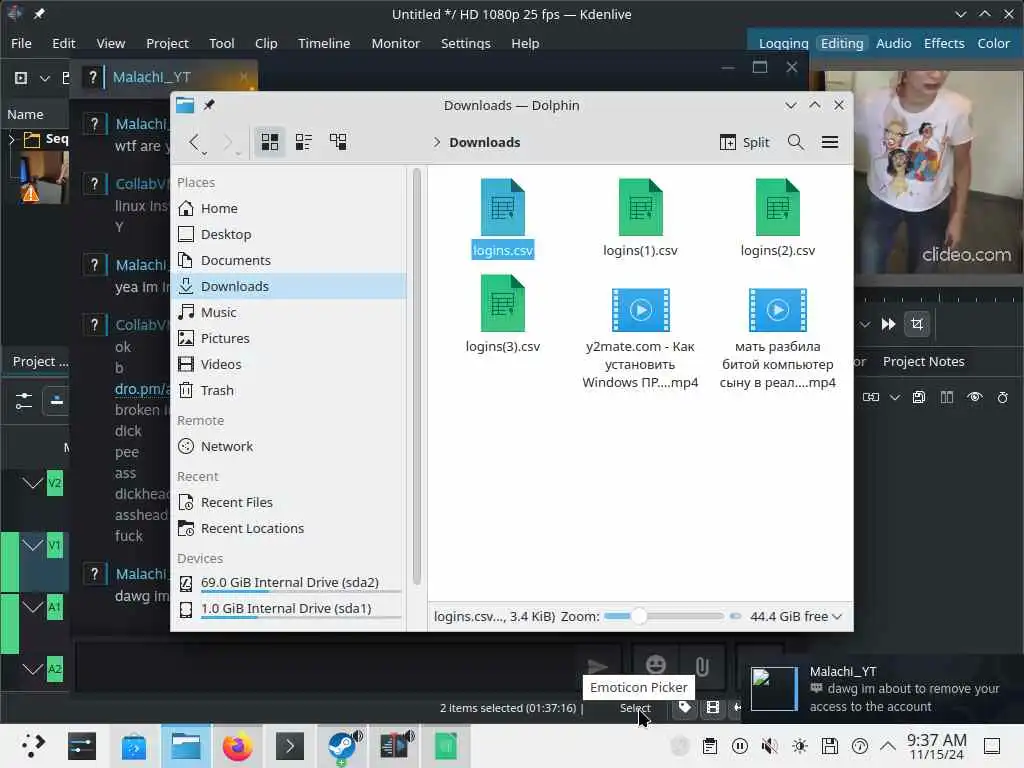Open the dro.pm link in chat
Viewport: 1024px width, 768px height.
[x=142, y=389]
